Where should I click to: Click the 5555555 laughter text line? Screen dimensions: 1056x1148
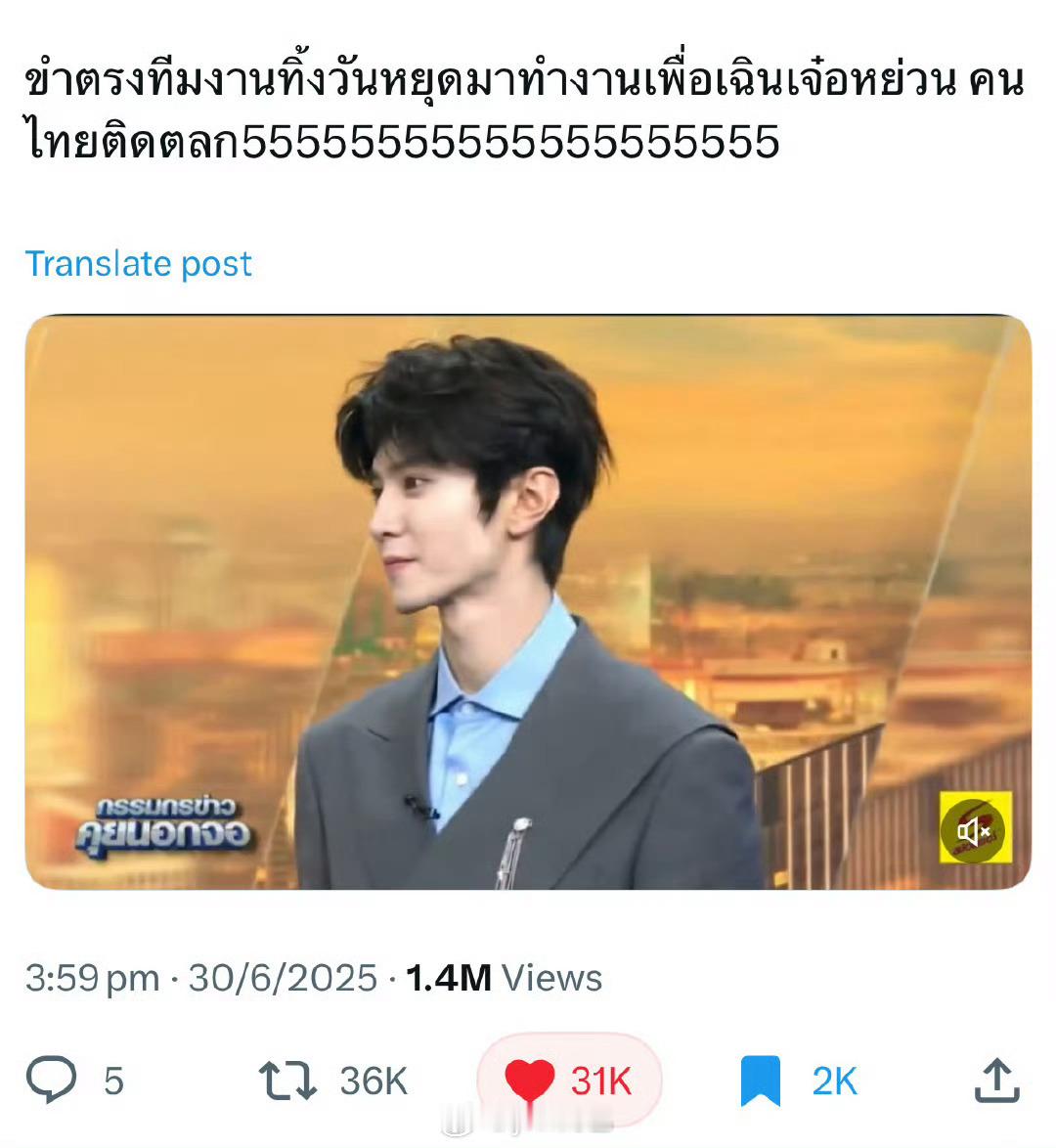402,141
